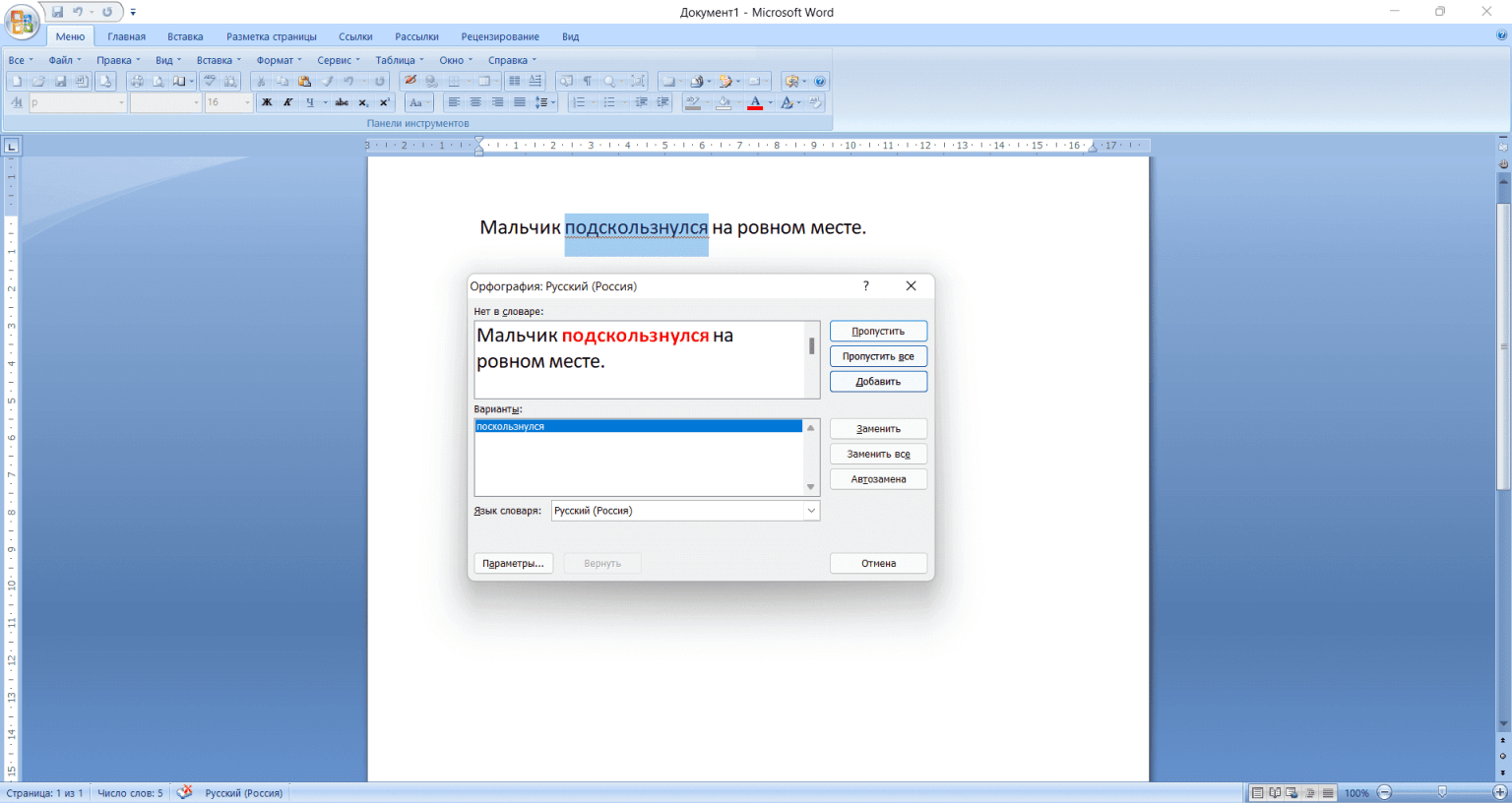Click the Автозамена button
The image size is (1512, 803).
tap(878, 479)
